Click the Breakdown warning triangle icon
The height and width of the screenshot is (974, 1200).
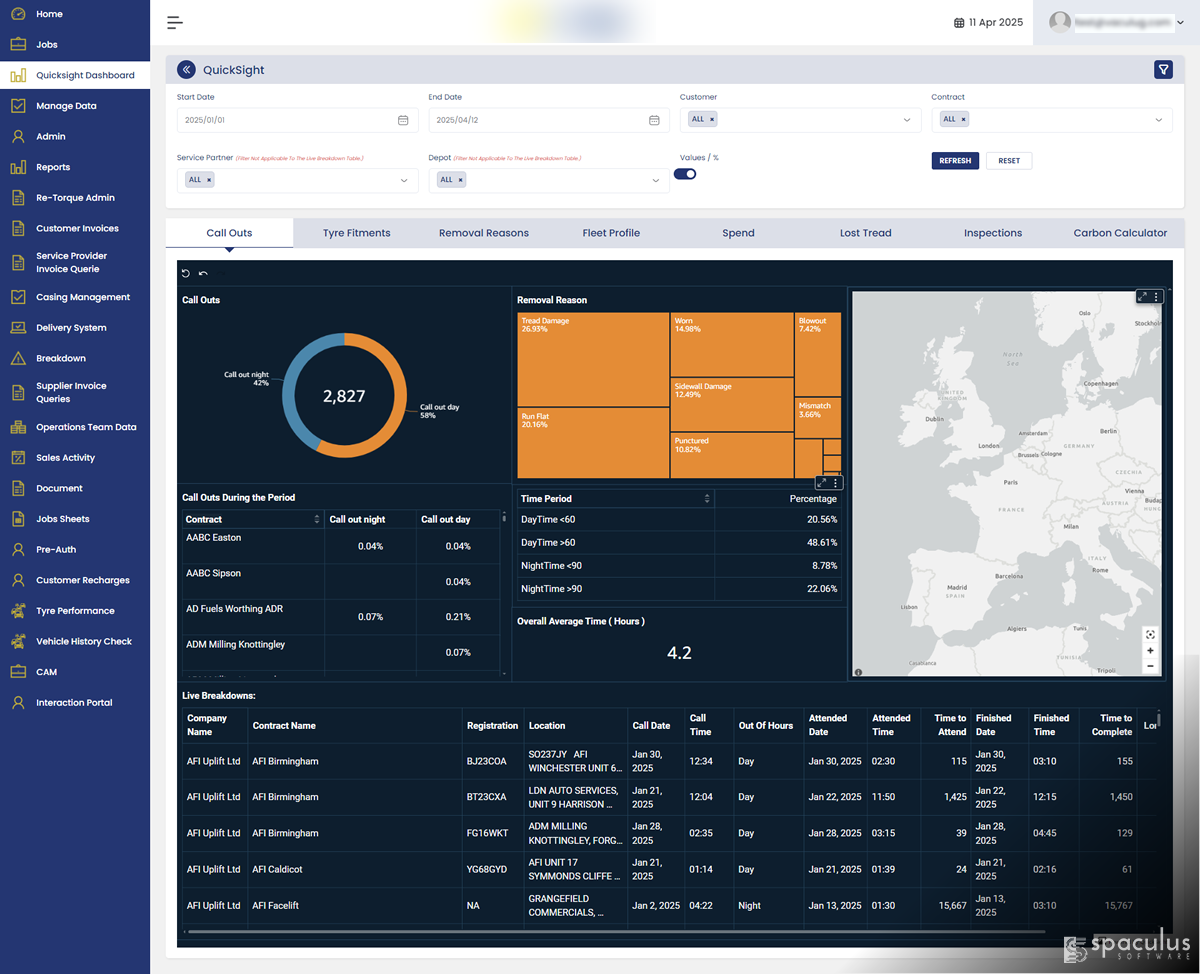(x=18, y=358)
